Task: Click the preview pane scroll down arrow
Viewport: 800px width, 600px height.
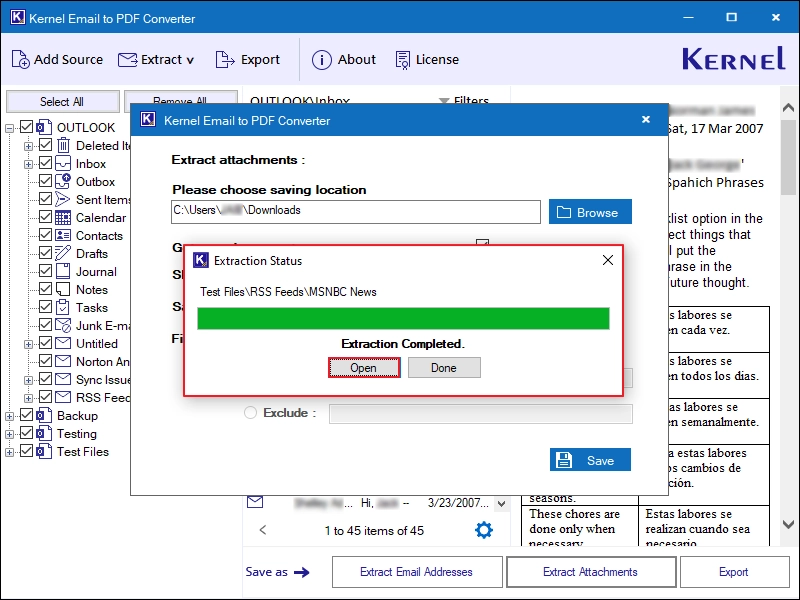Action: (x=789, y=524)
